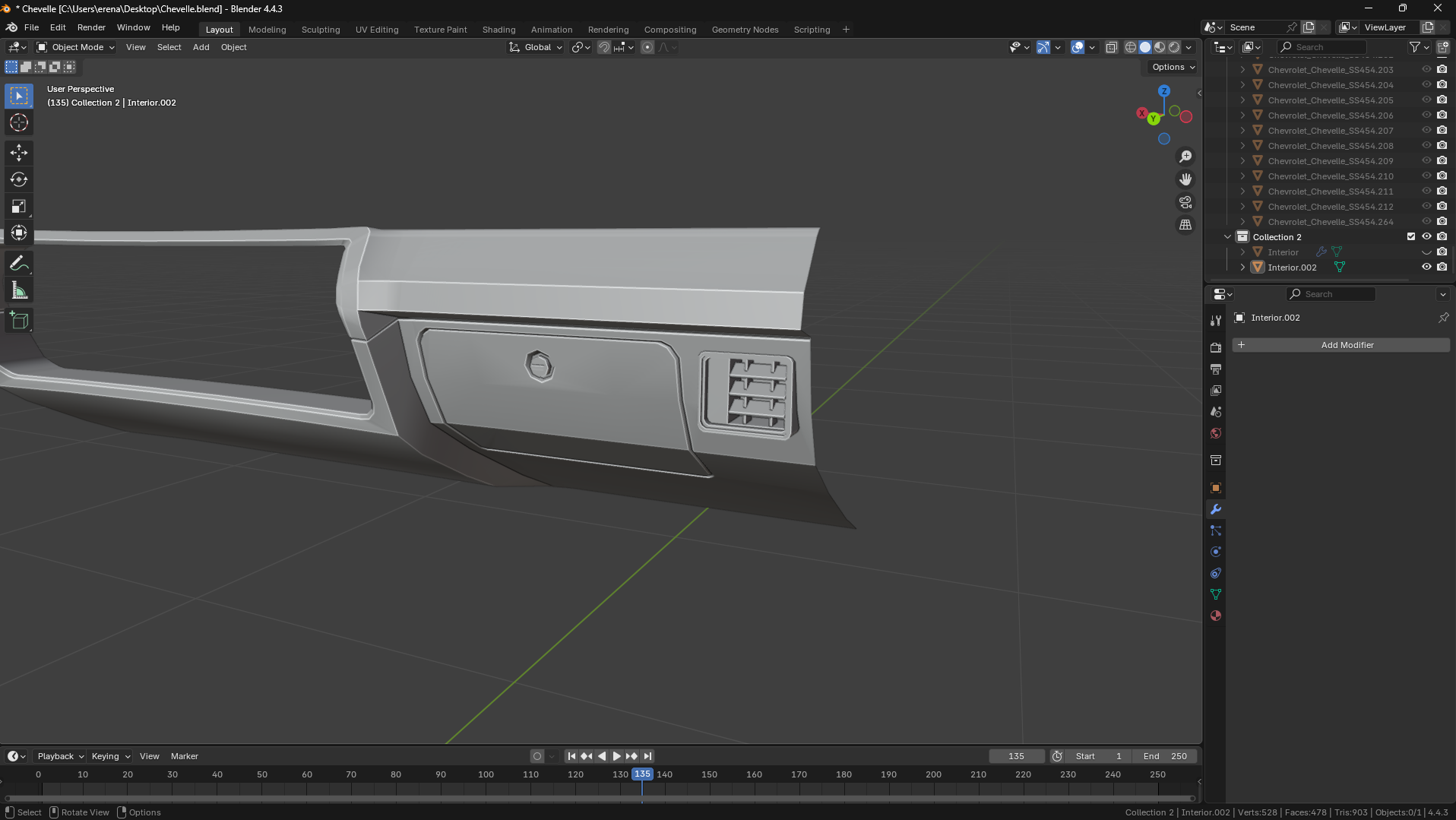1456x820 pixels.
Task: Open the Physics properties tab
Action: (x=1216, y=552)
